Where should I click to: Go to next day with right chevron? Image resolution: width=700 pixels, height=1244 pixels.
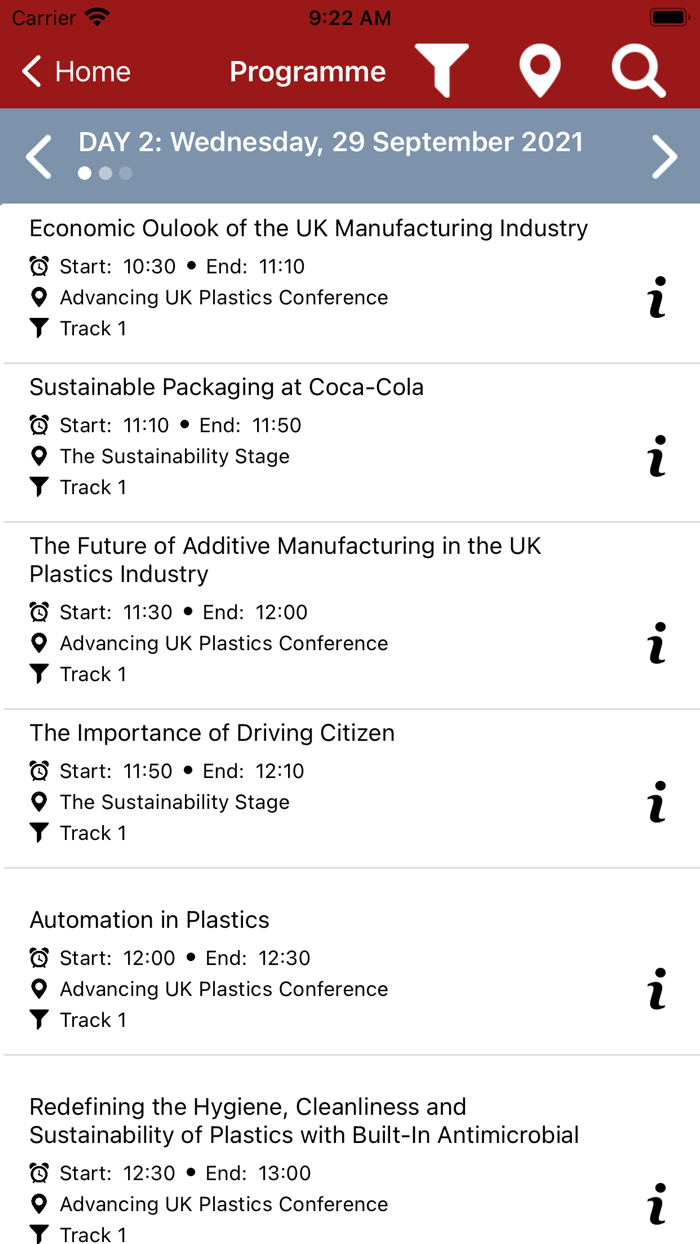[665, 157]
